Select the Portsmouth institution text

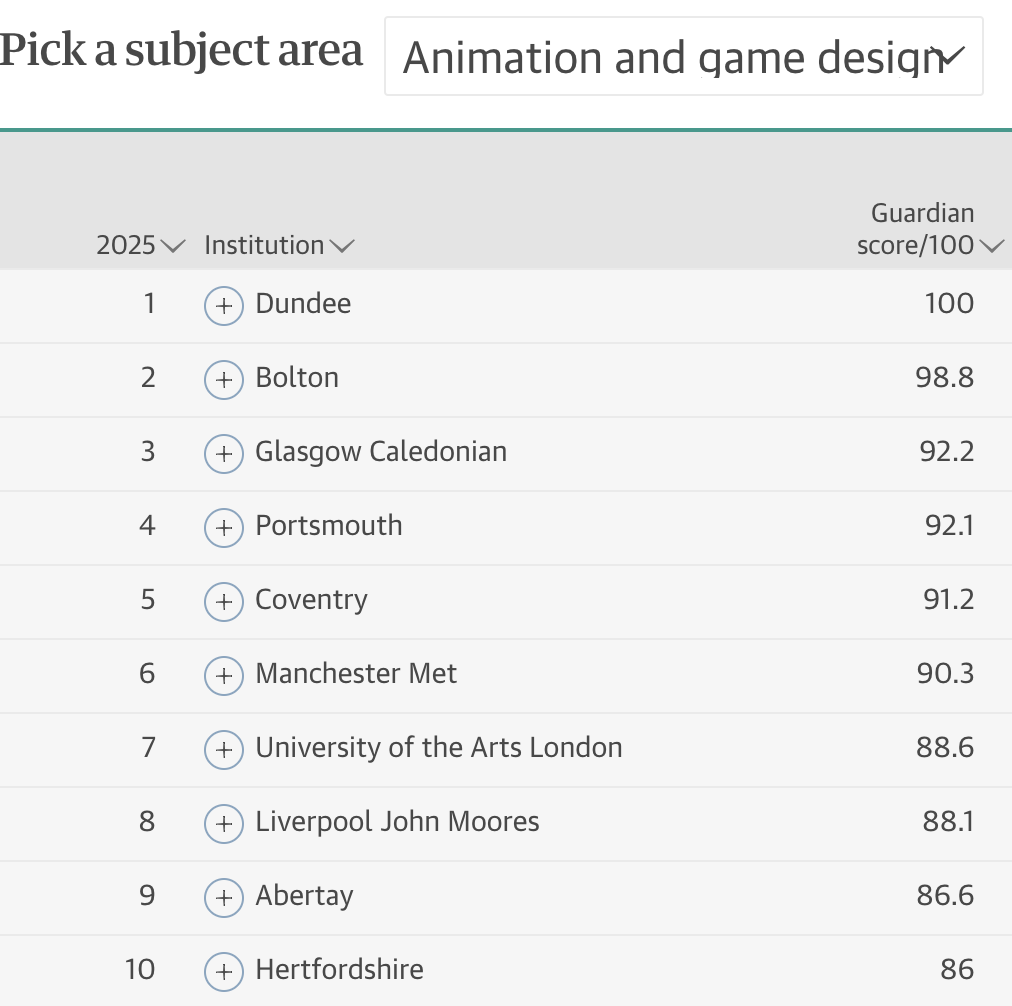[329, 525]
